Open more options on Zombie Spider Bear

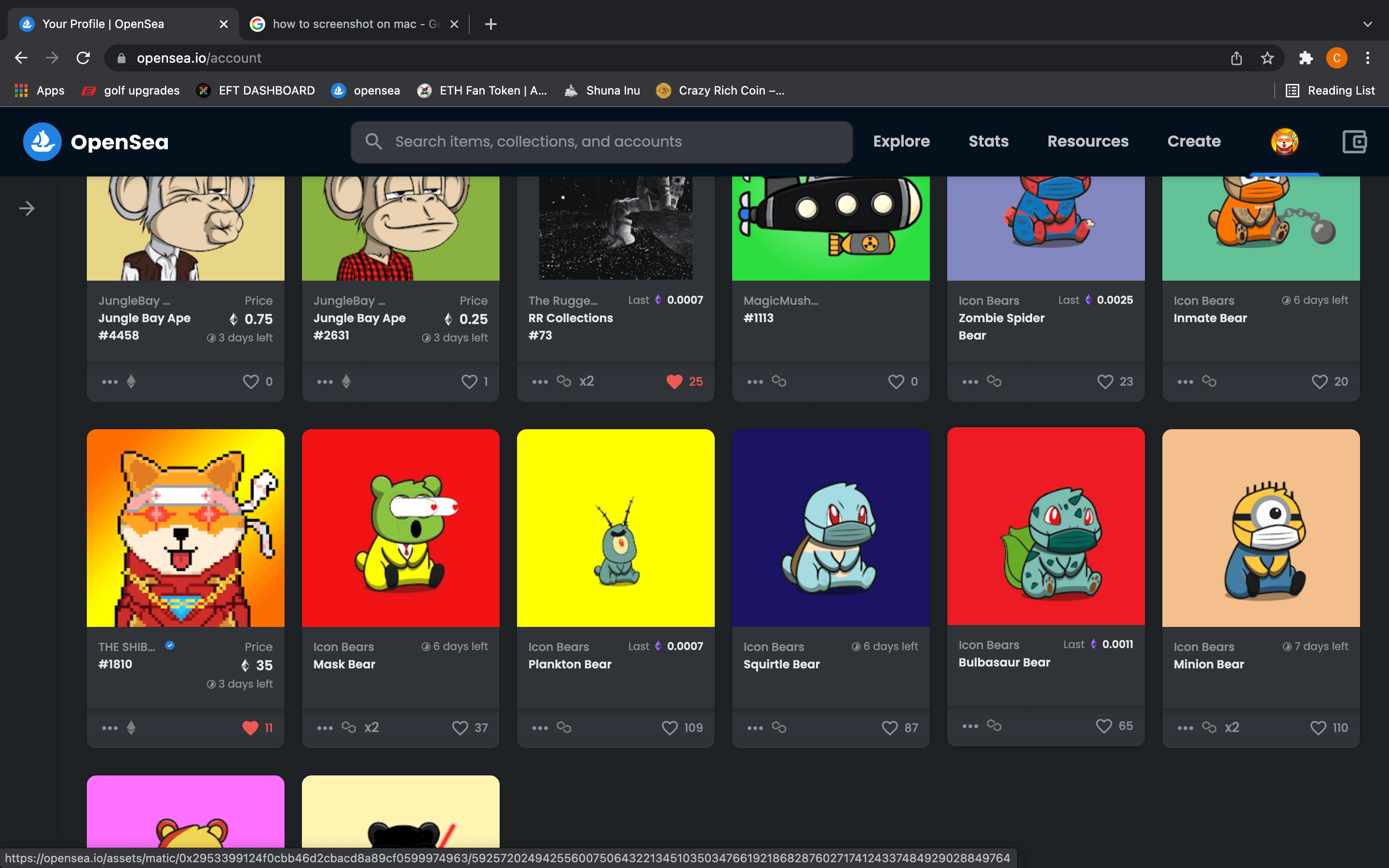[970, 382]
